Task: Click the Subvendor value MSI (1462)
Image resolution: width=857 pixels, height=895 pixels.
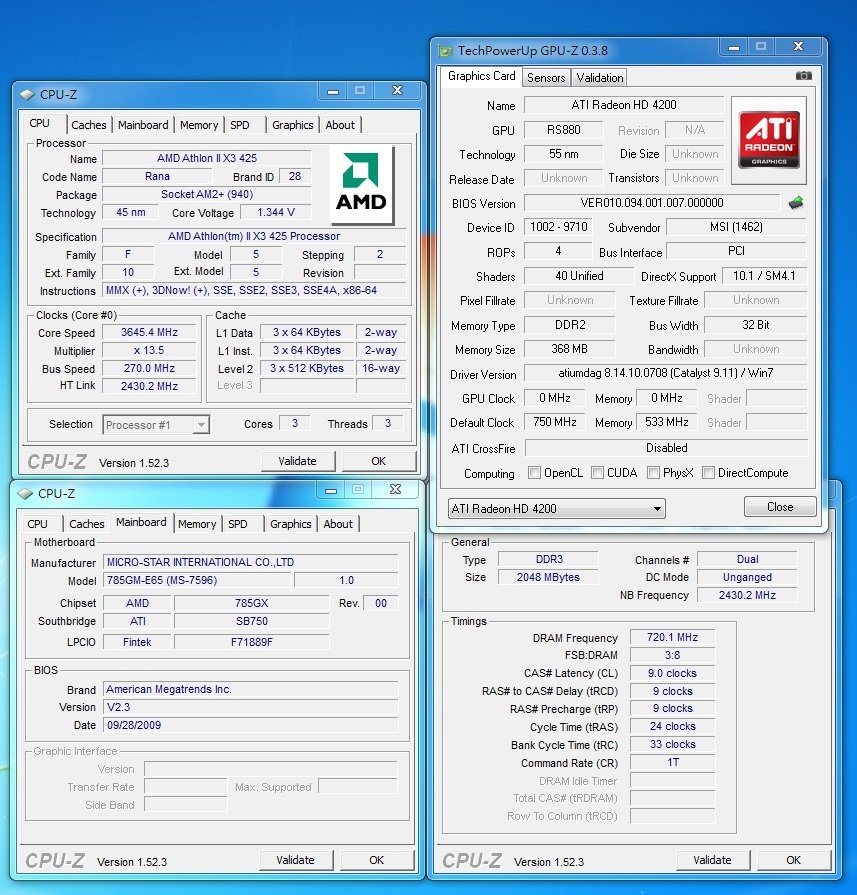Action: coord(737,227)
